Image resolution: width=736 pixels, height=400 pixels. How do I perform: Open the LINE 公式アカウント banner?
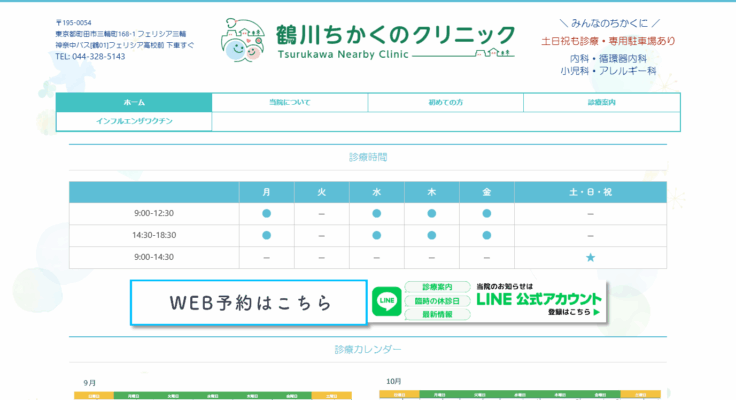pos(487,301)
